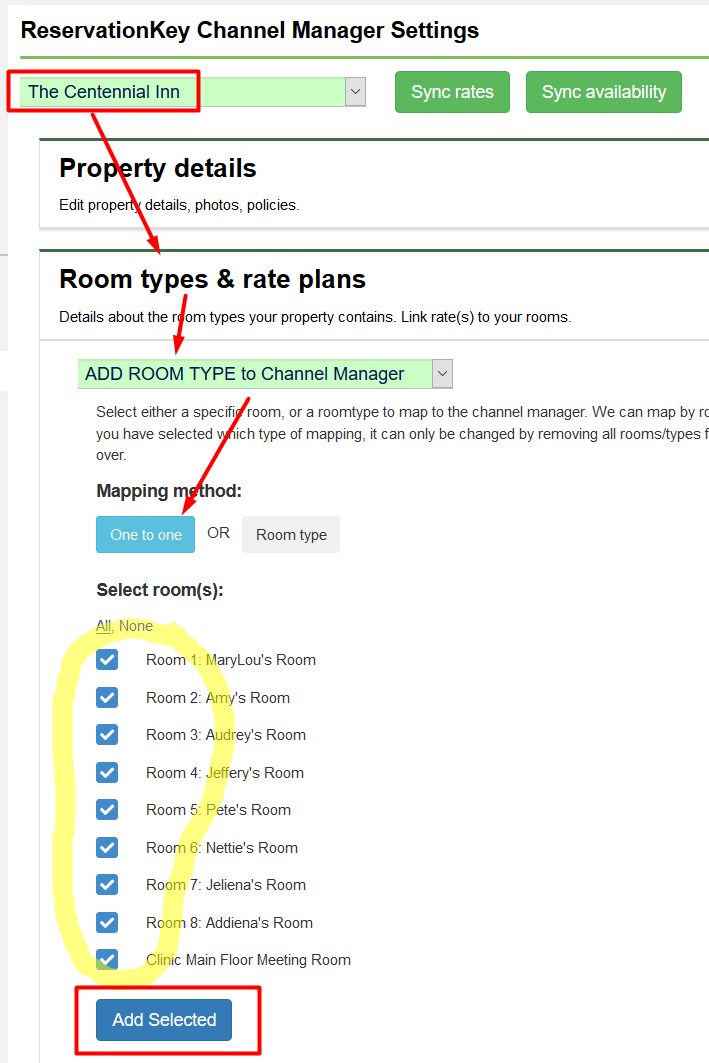709x1063 pixels.
Task: Uncheck Room 8: Addiena's Room
Action: click(x=107, y=923)
